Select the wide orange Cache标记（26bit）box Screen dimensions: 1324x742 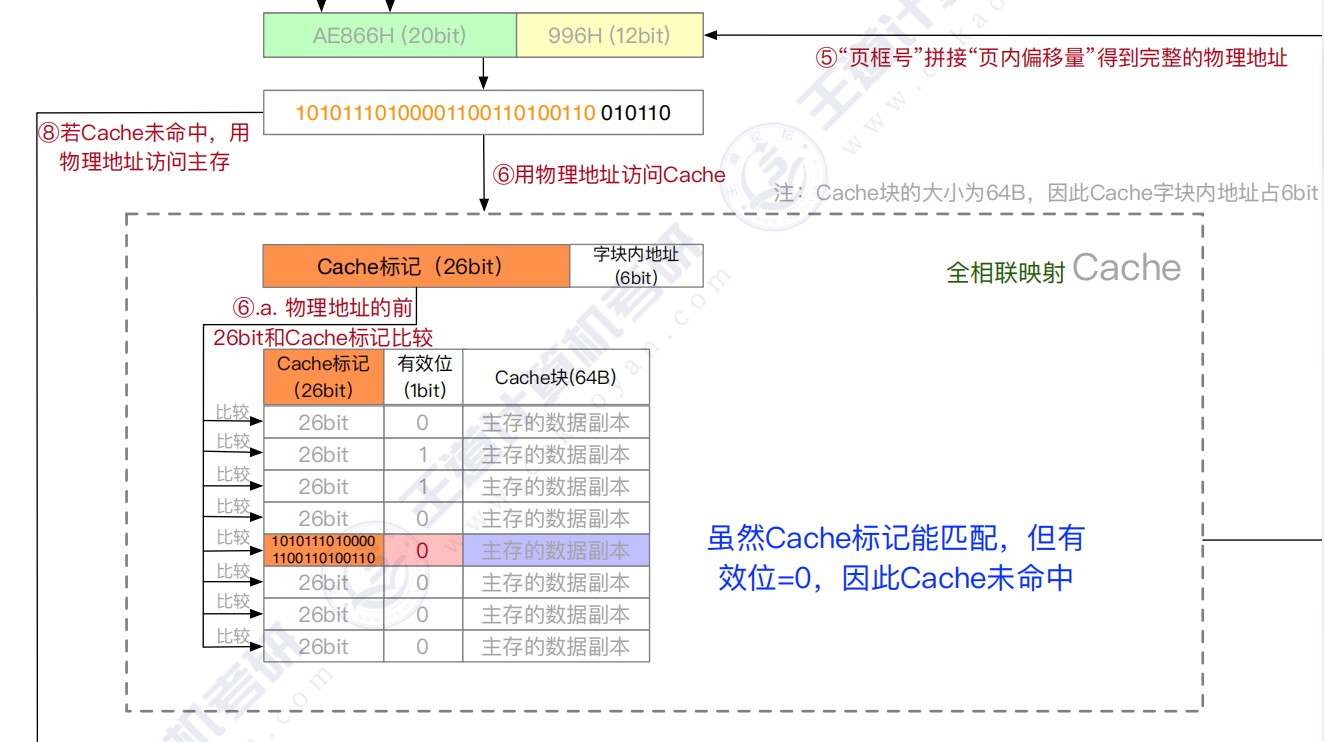[416, 266]
